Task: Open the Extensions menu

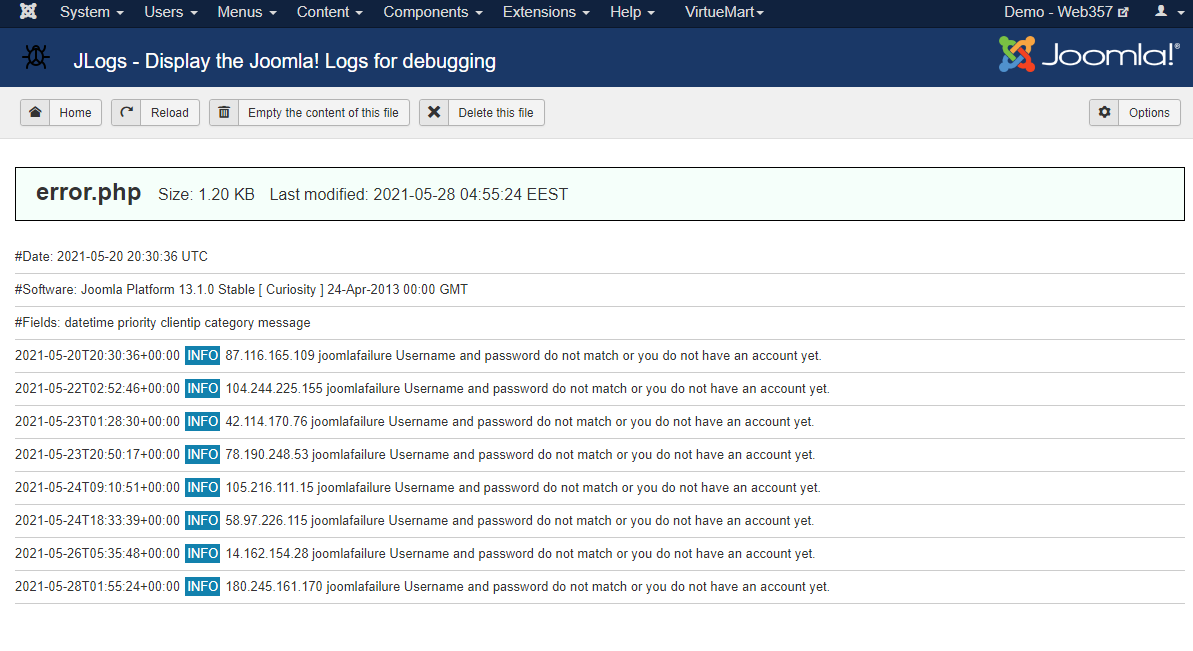Action: [546, 12]
